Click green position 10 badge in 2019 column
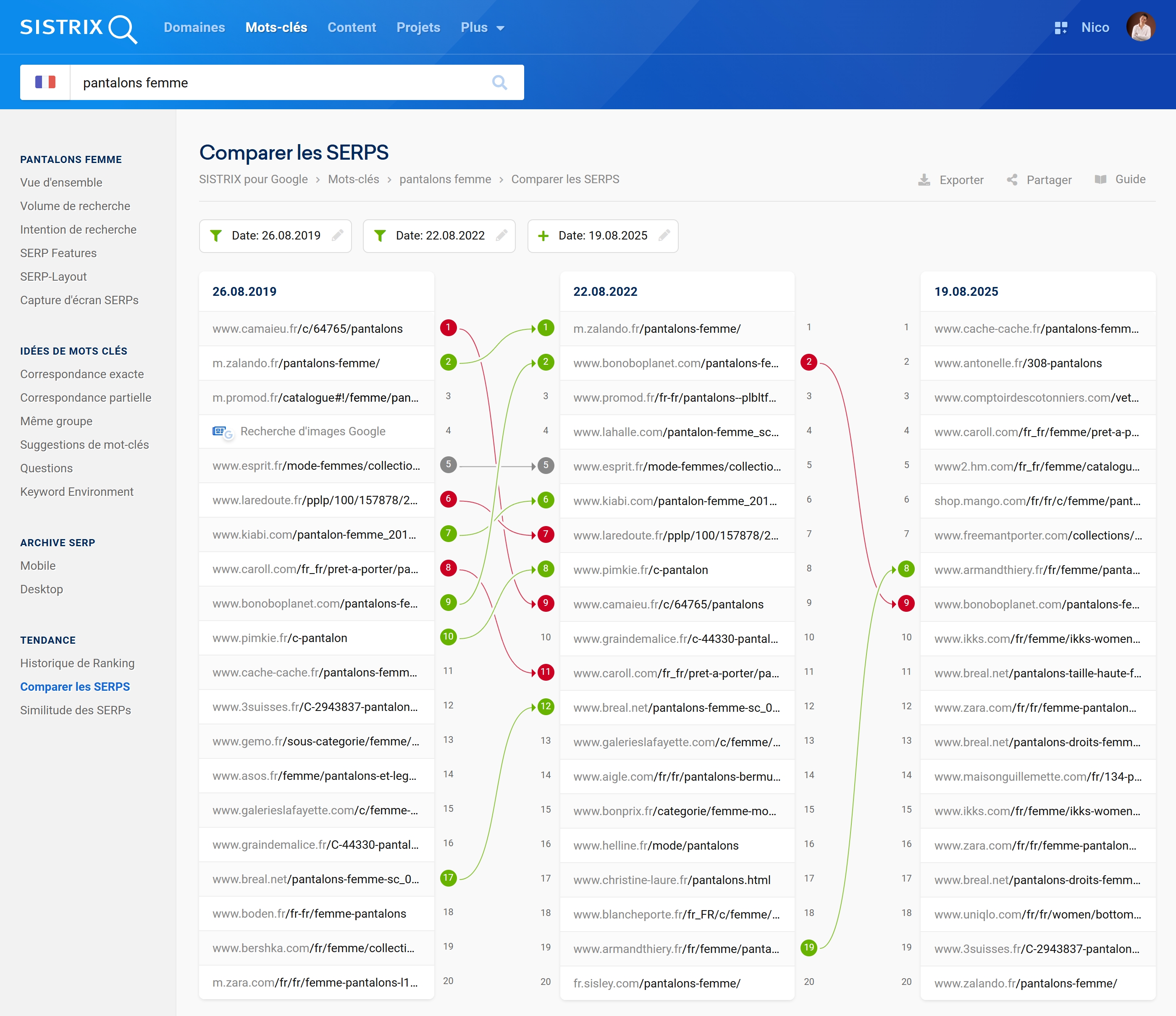Screen dimensions: 1176x1016 click(449, 637)
